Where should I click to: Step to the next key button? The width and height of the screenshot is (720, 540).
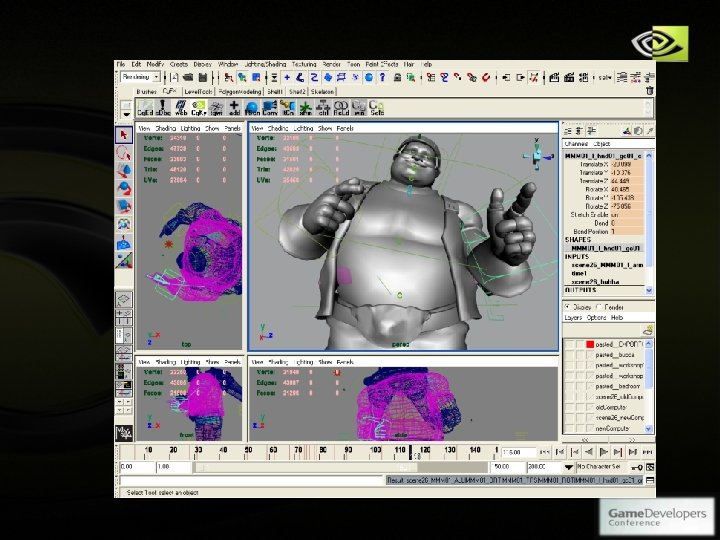[x=619, y=452]
